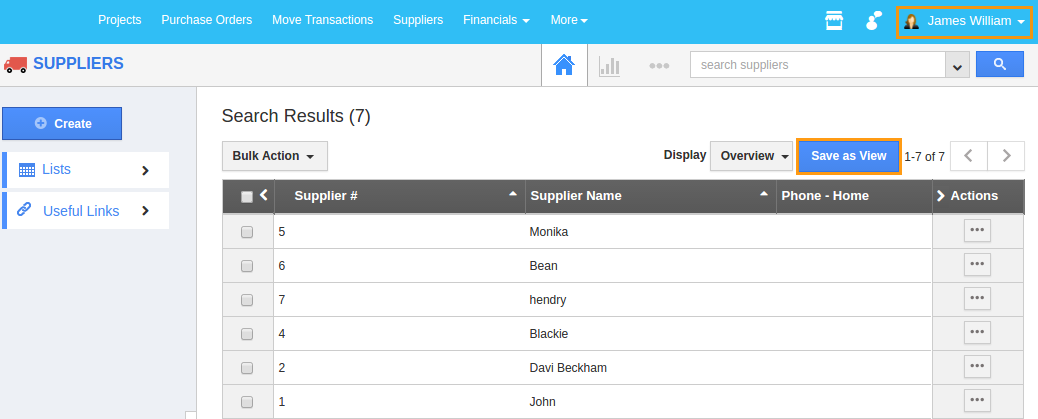The width and height of the screenshot is (1038, 419).
Task: Tick the checkbox for supplier Bean
Action: tap(247, 266)
